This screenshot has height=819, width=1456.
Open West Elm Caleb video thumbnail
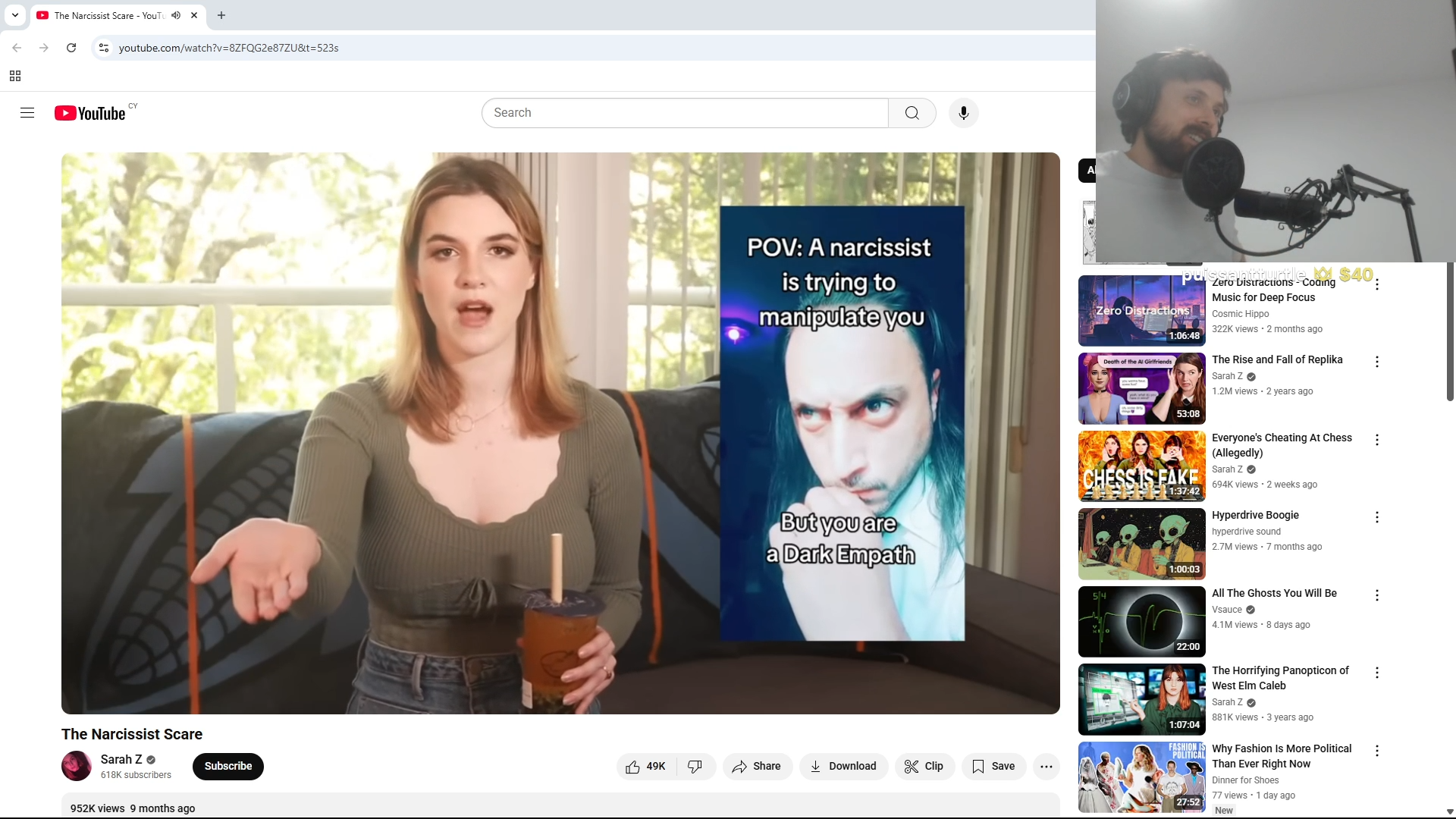1141,699
